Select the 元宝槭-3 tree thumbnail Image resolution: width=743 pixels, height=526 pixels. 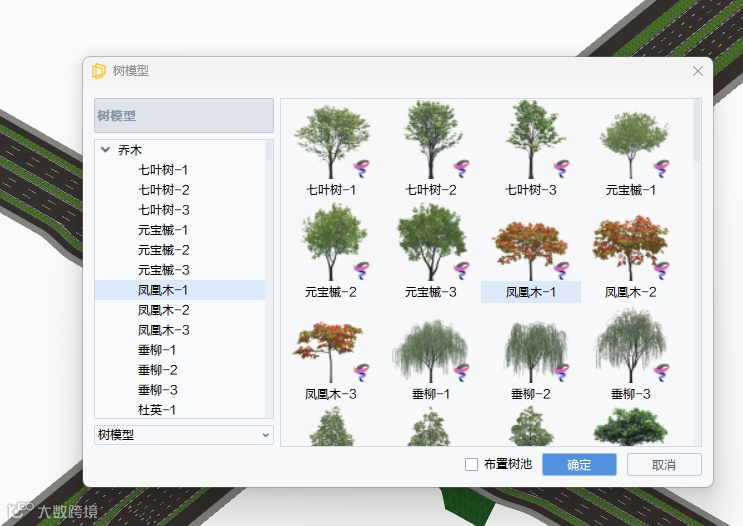coord(431,242)
